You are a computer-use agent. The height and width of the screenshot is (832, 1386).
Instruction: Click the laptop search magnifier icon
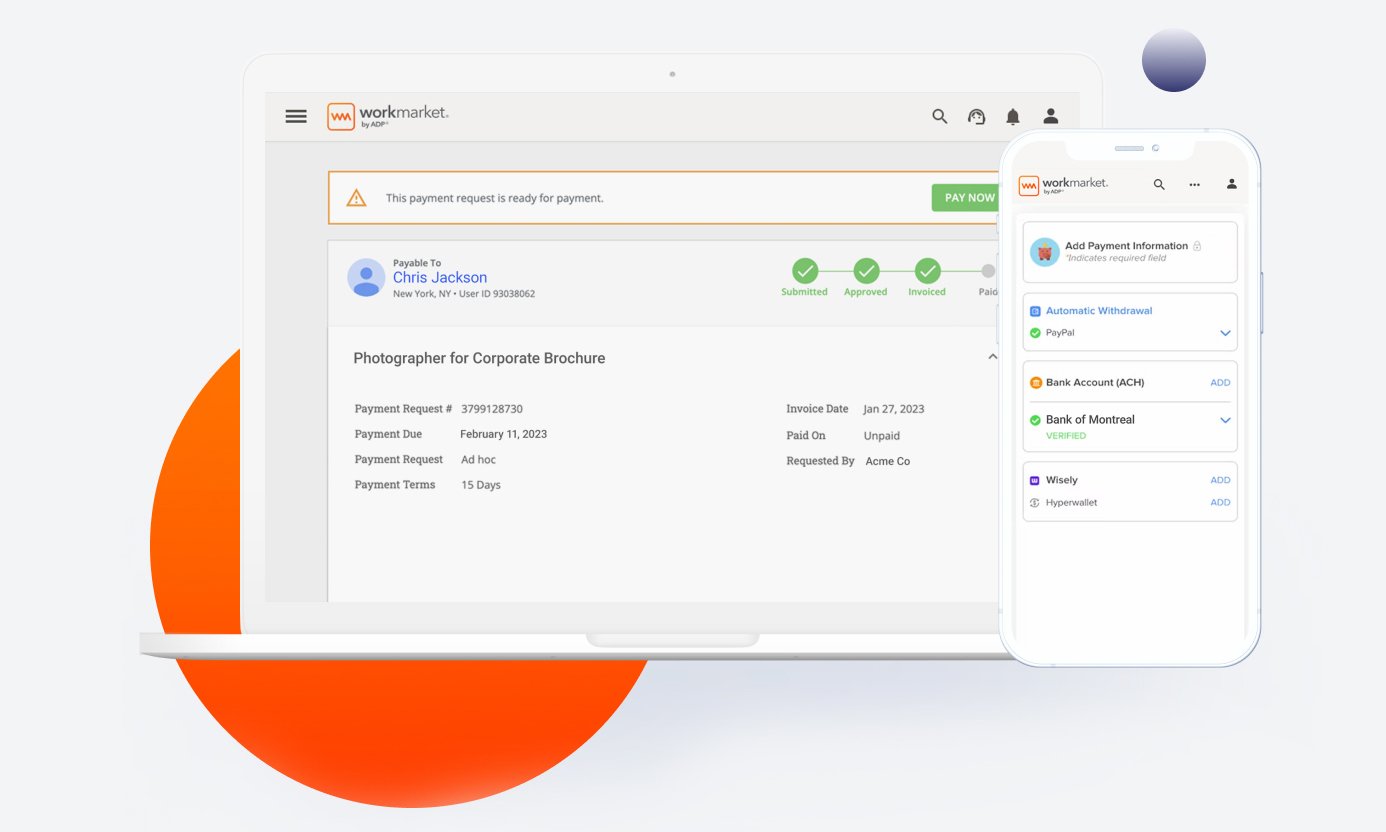(x=939, y=116)
